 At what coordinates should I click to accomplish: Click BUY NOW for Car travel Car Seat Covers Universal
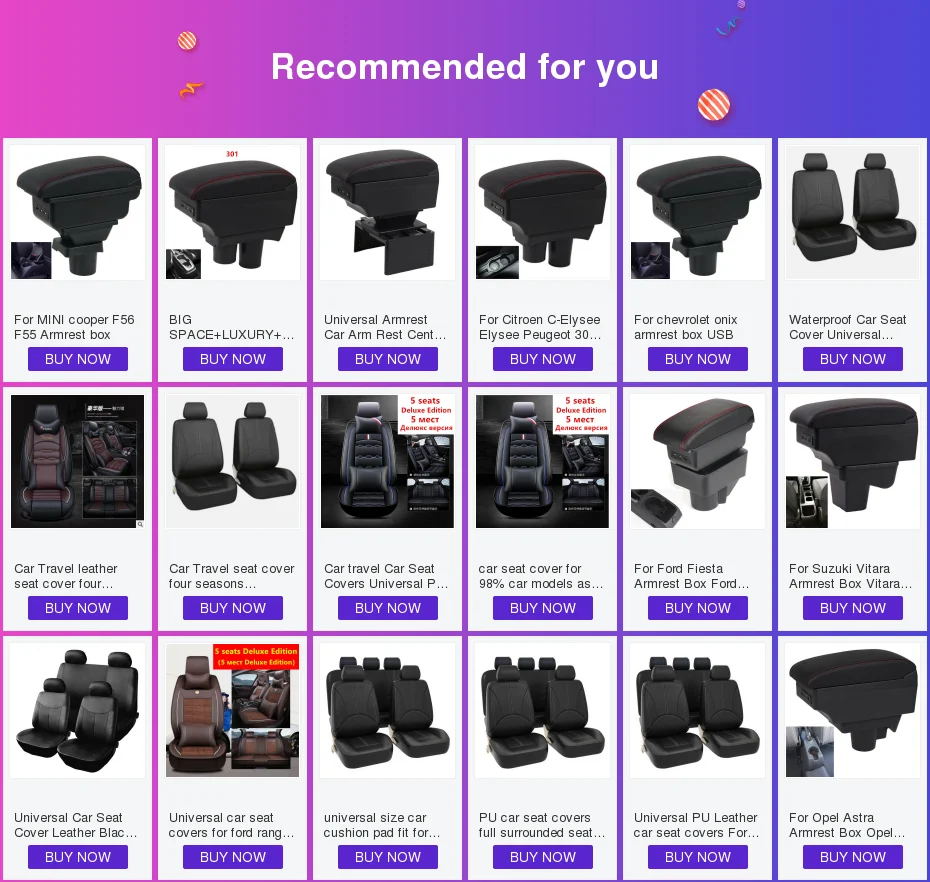388,608
